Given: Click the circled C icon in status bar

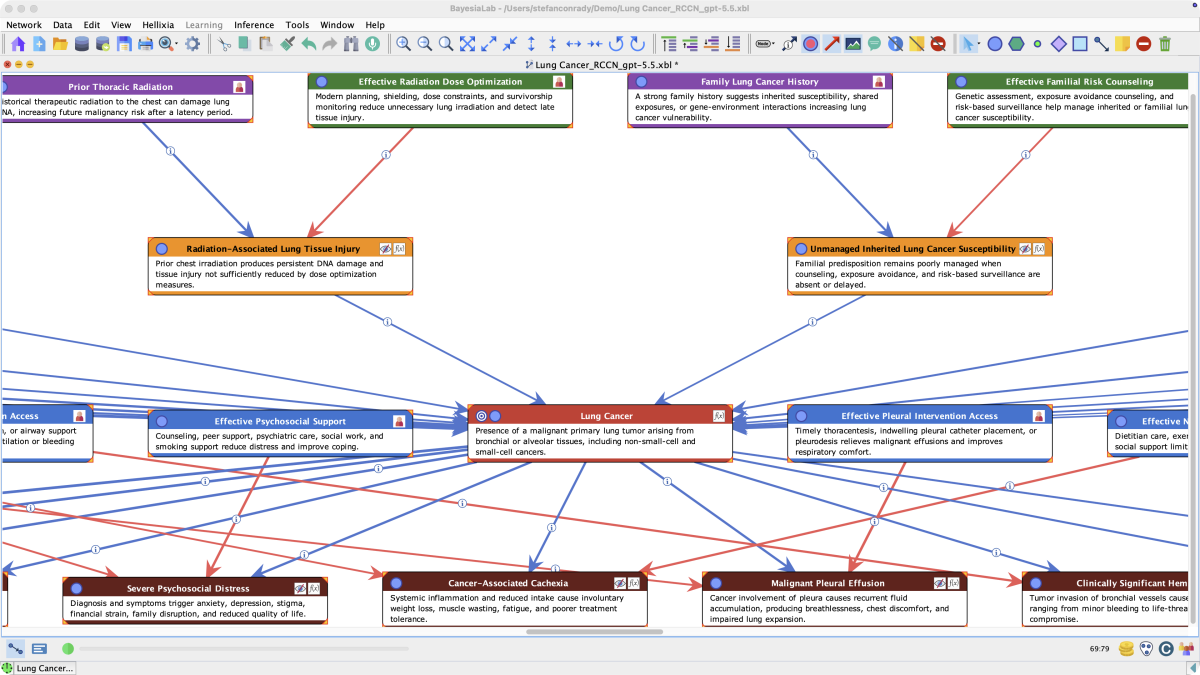Looking at the screenshot, I should 1166,649.
